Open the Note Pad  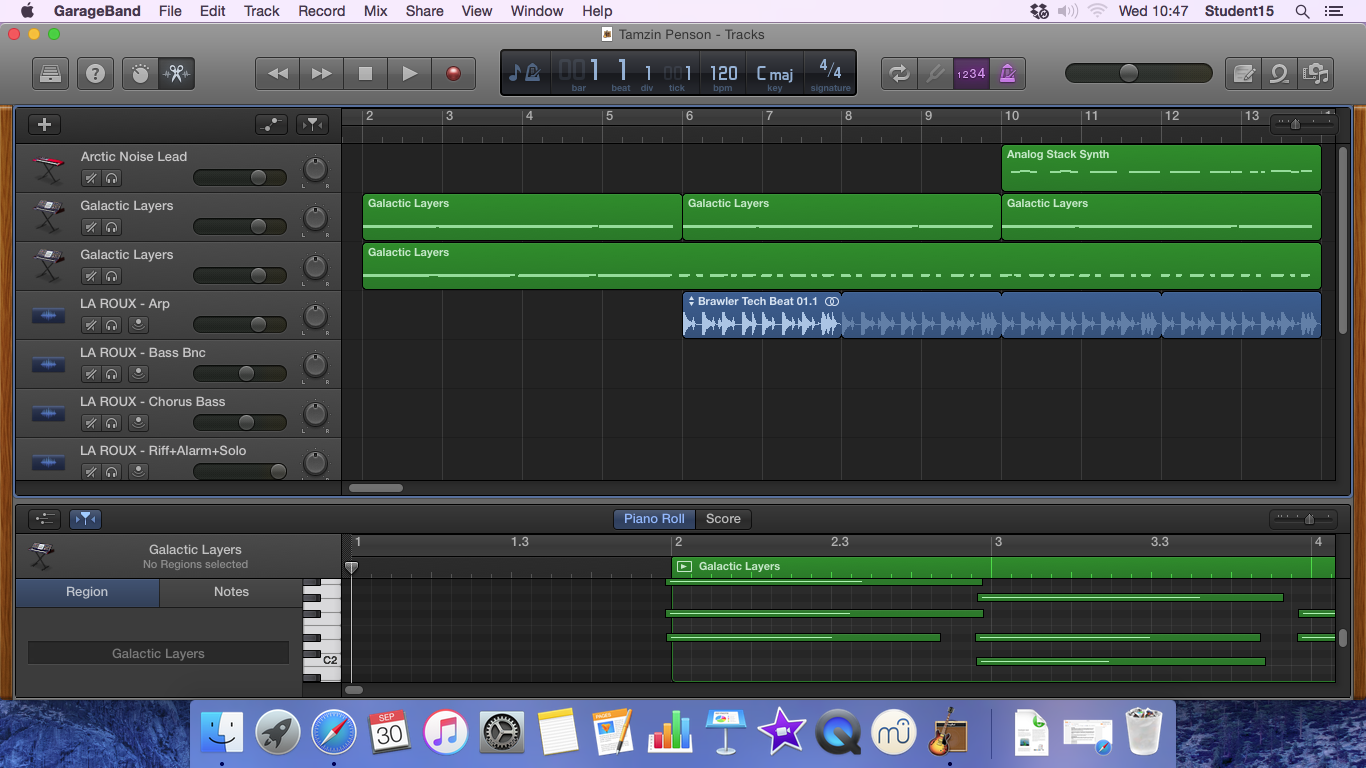click(1242, 72)
